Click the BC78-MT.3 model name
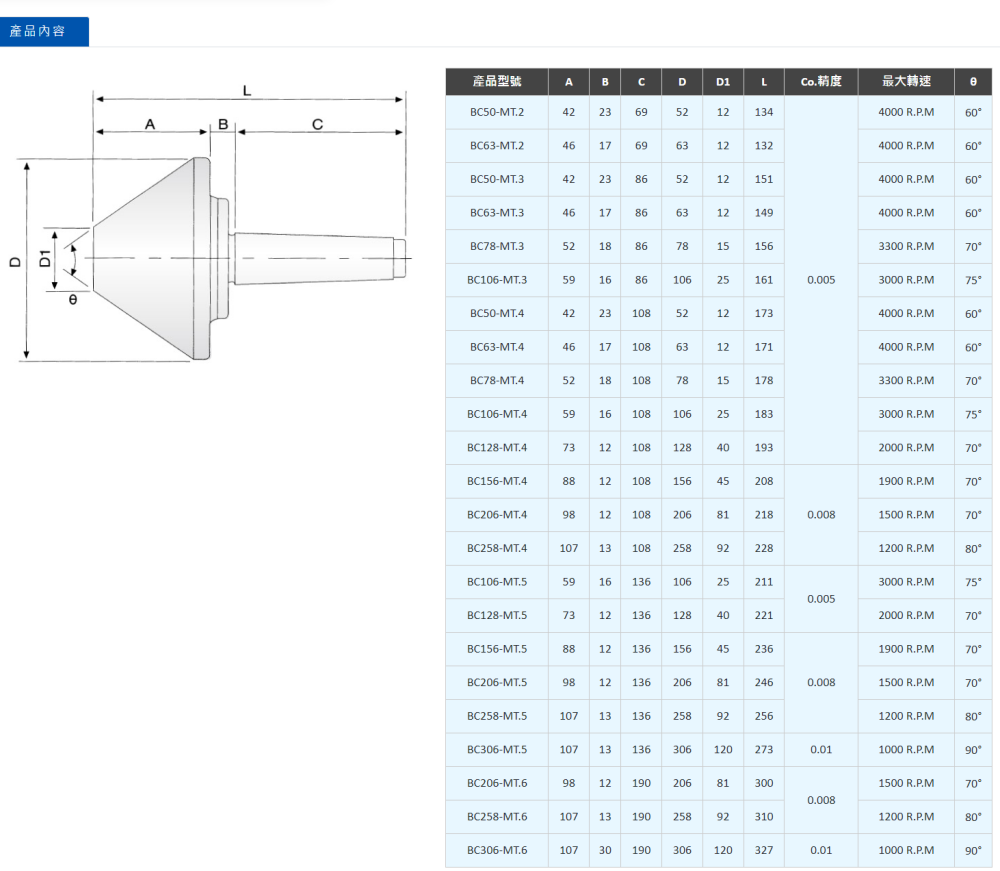 [497, 246]
